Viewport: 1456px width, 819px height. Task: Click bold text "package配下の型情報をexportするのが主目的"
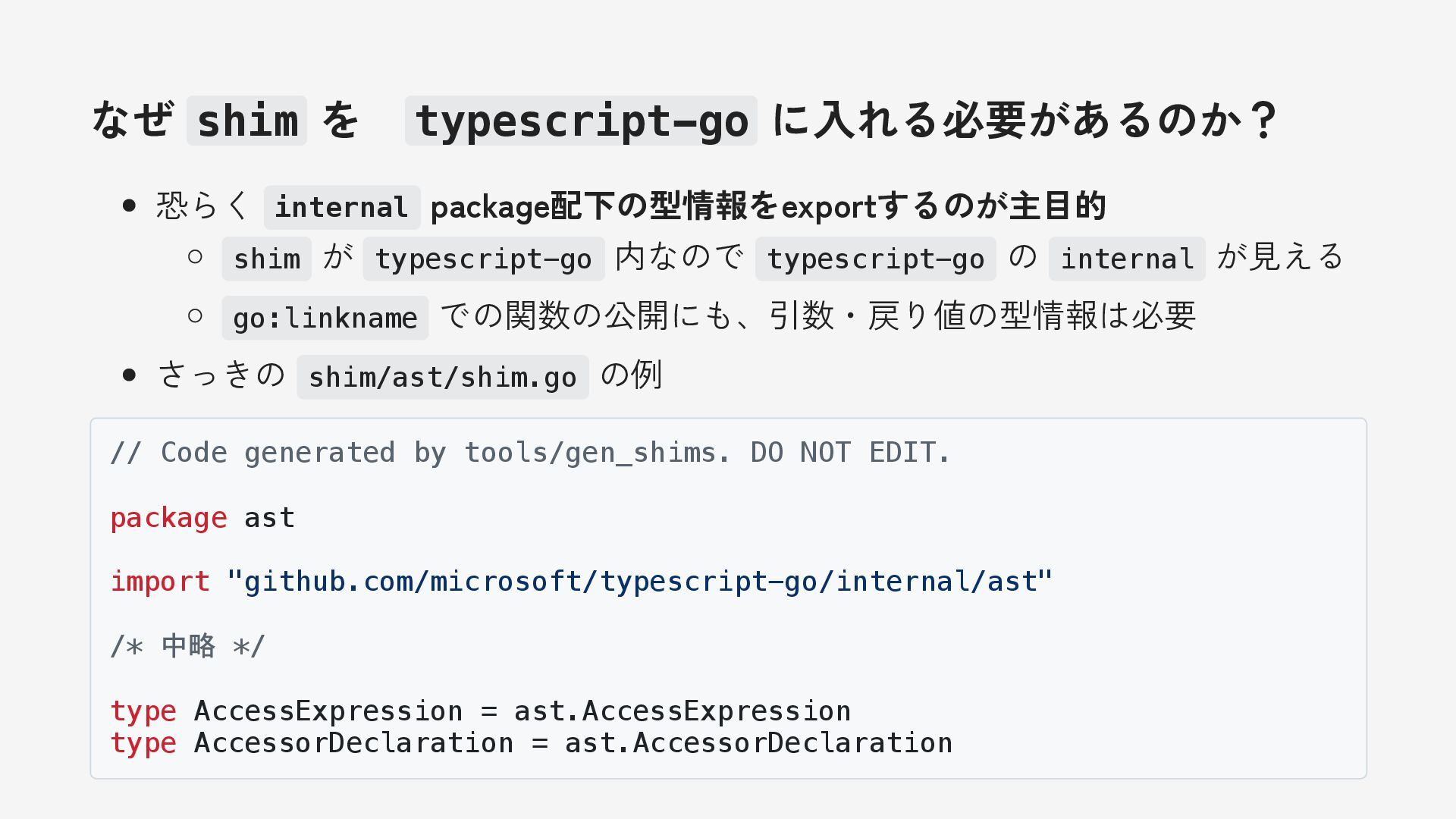tap(767, 207)
